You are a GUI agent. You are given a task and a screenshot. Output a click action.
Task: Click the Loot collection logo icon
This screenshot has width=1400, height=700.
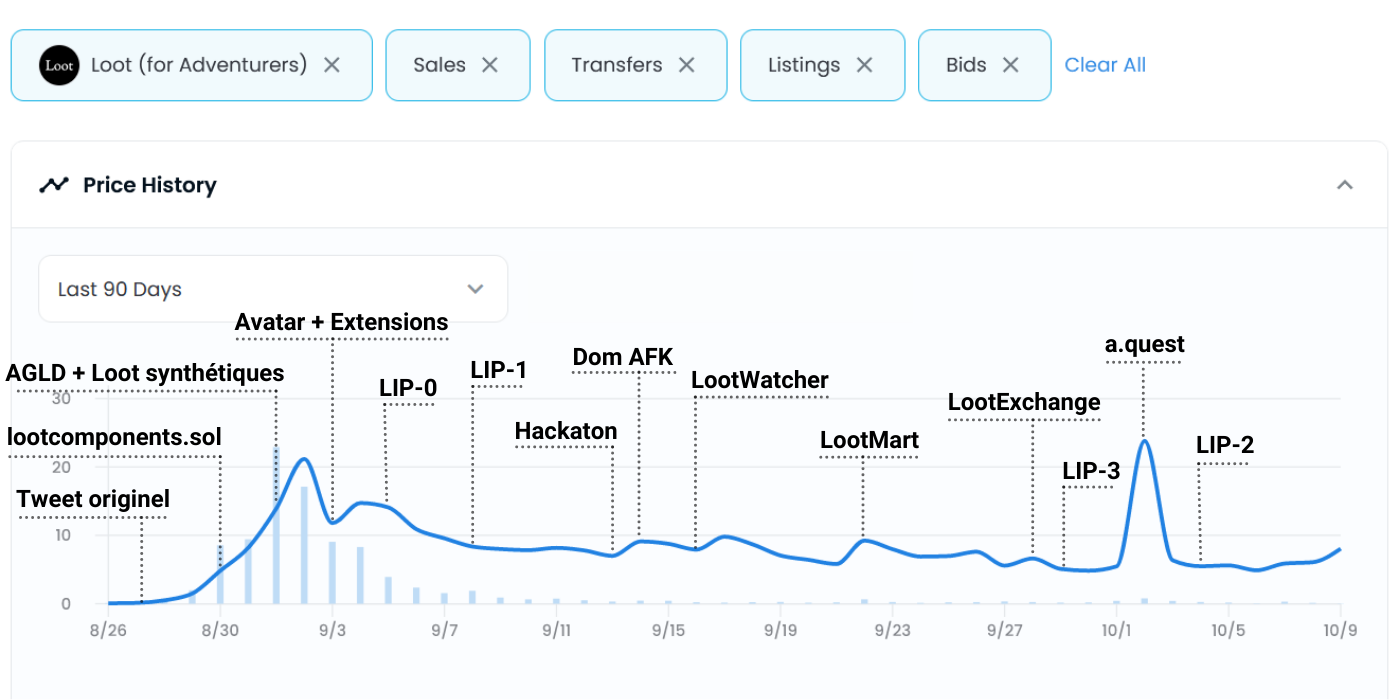tap(59, 65)
